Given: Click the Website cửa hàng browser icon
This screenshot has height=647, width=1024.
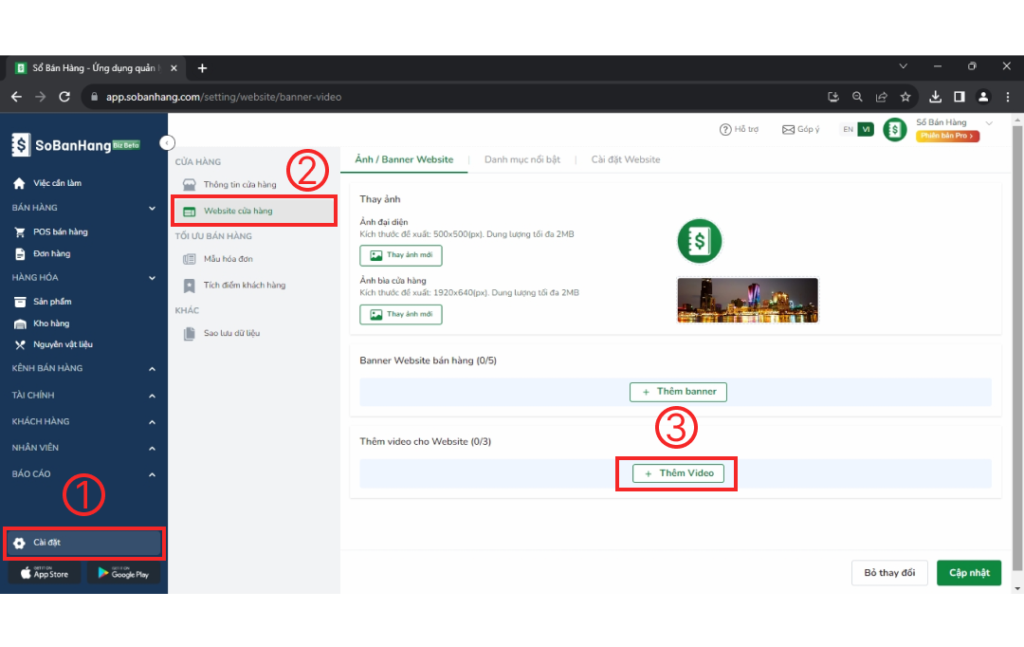Looking at the screenshot, I should (x=189, y=211).
